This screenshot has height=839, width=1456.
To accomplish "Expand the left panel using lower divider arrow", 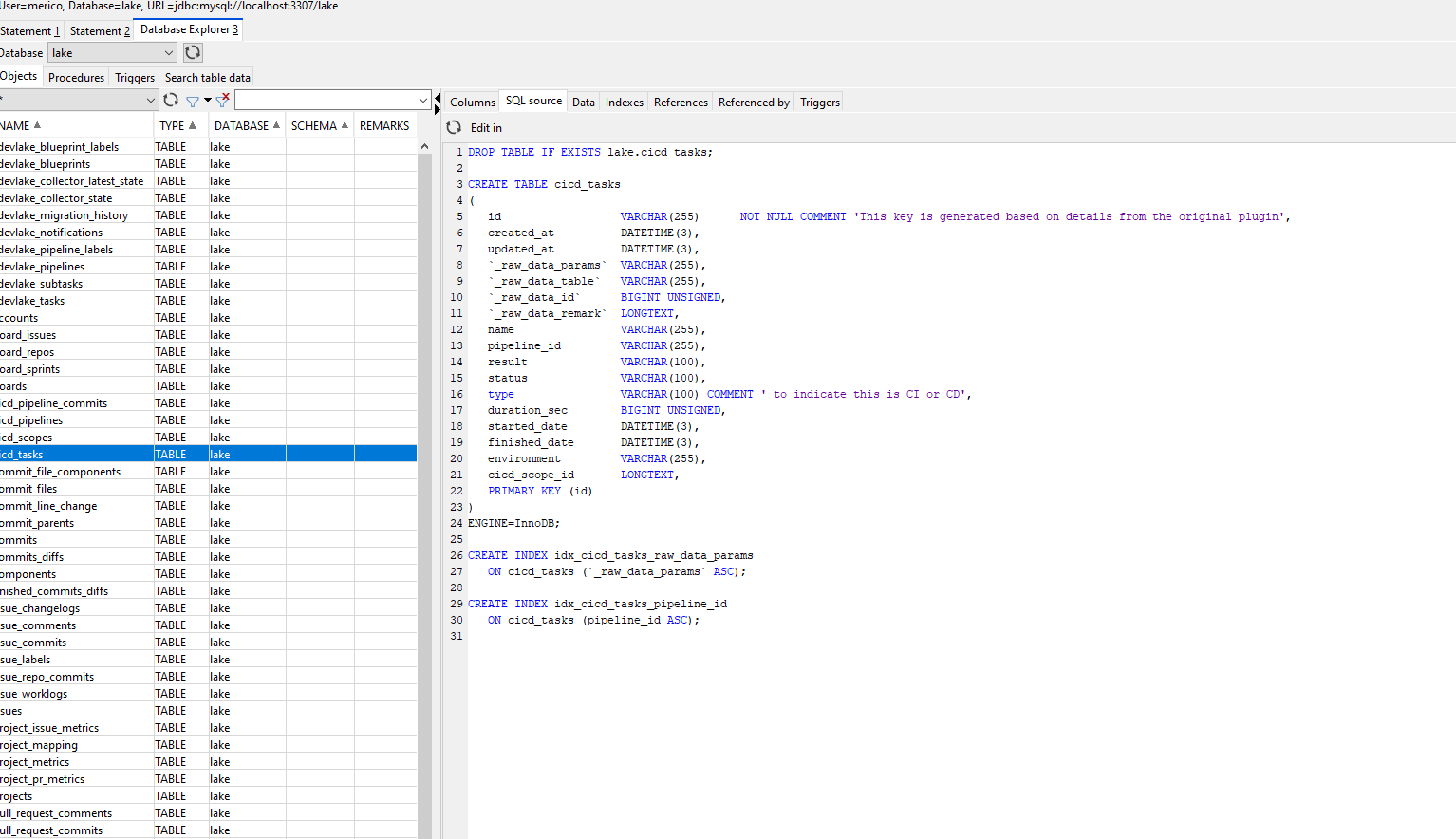I will coord(438,109).
